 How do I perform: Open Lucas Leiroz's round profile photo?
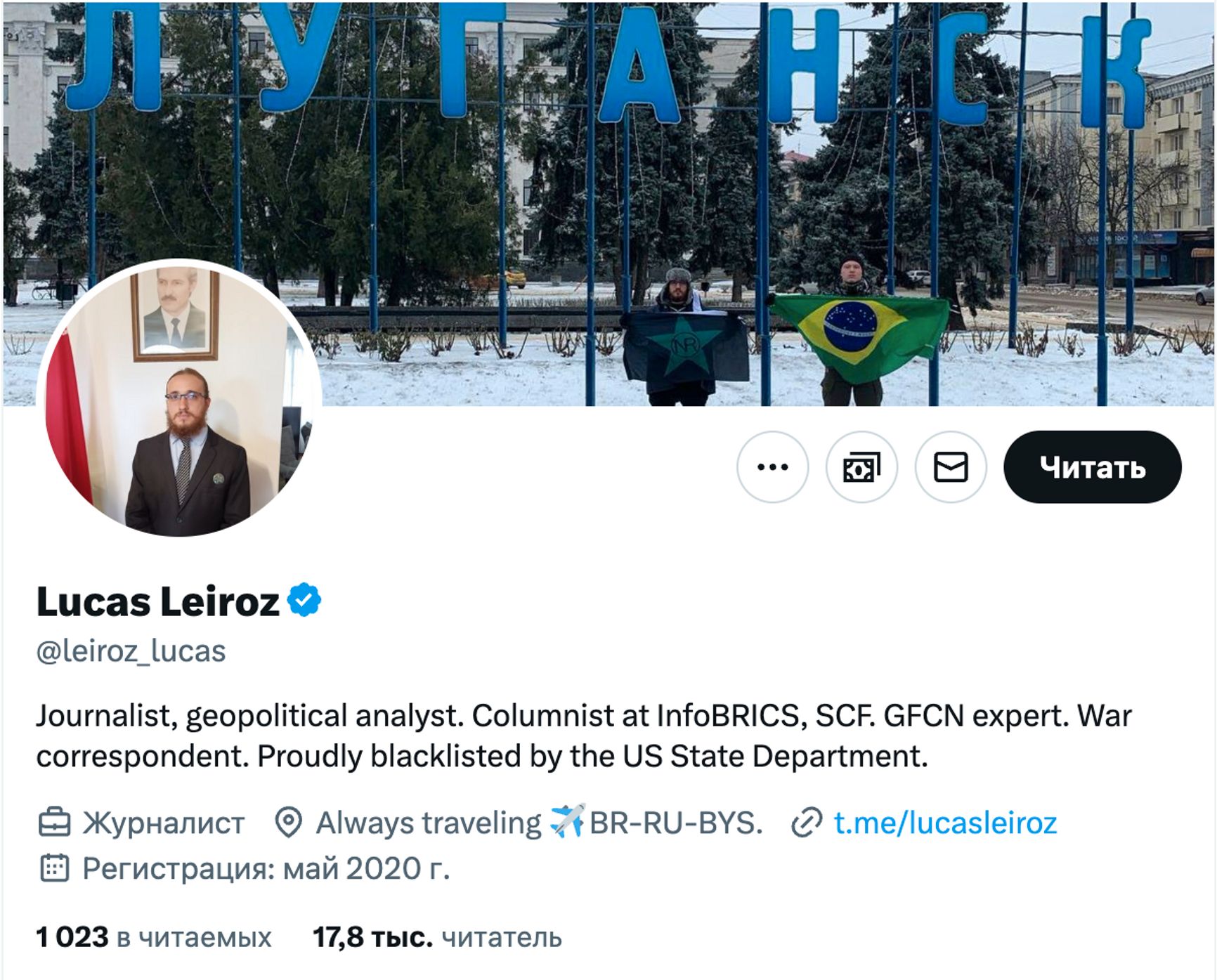(x=180, y=398)
